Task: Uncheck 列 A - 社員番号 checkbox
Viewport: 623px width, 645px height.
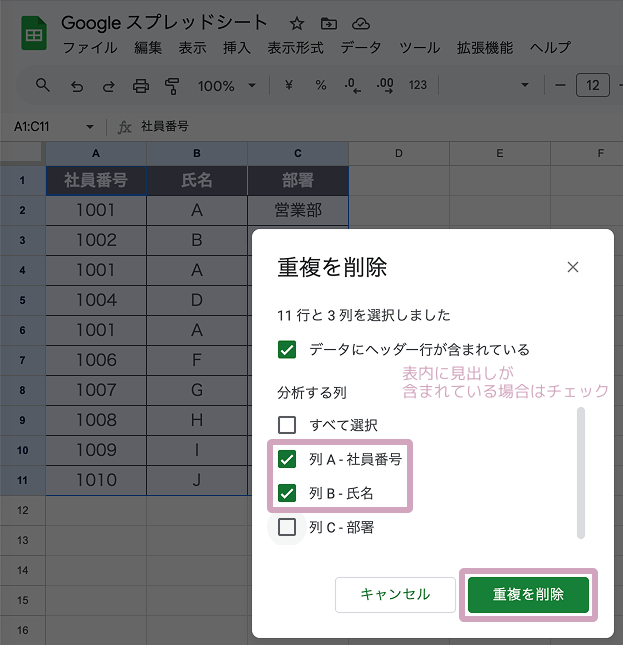Action: 287,459
